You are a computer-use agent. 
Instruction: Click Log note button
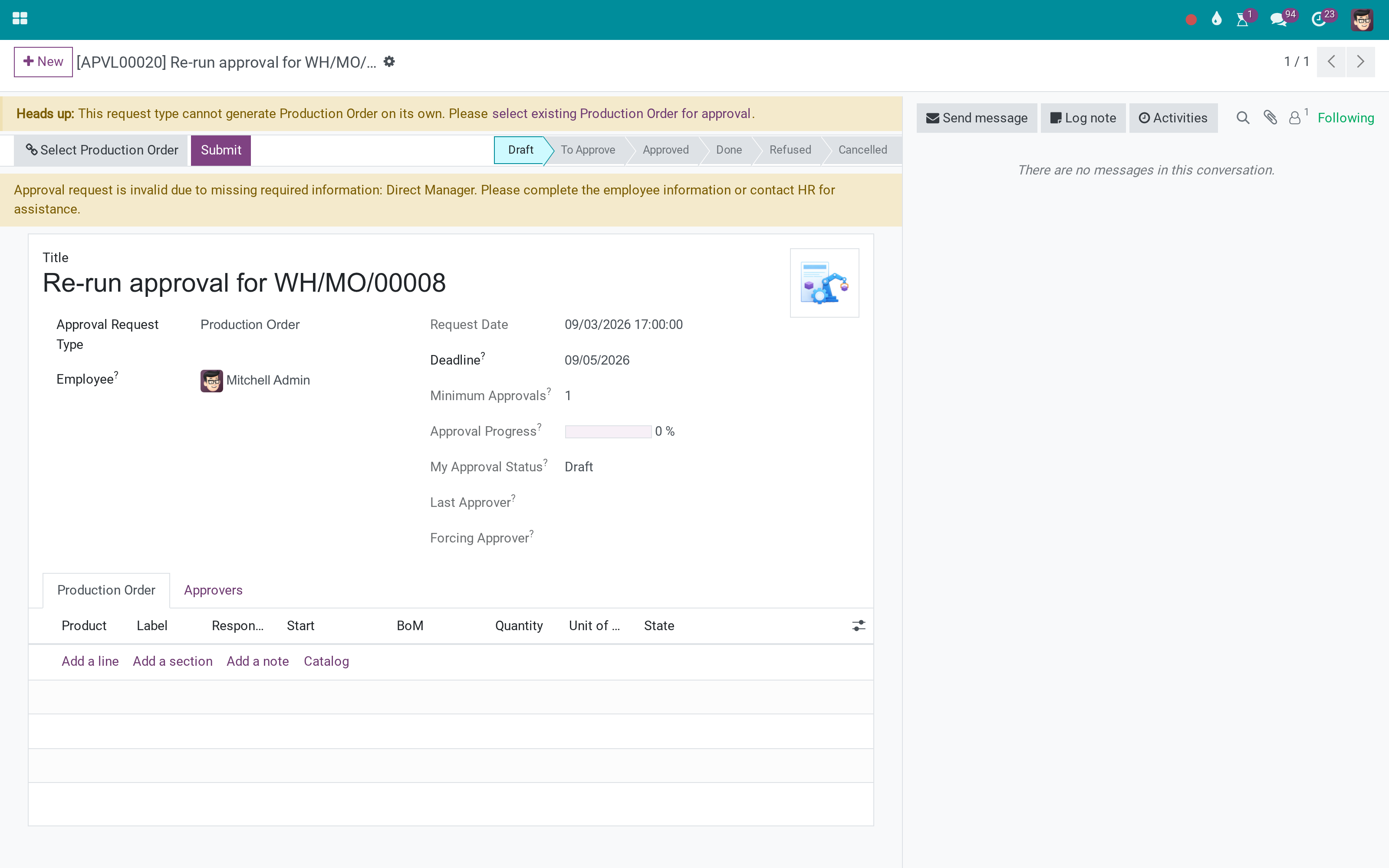[x=1083, y=118]
